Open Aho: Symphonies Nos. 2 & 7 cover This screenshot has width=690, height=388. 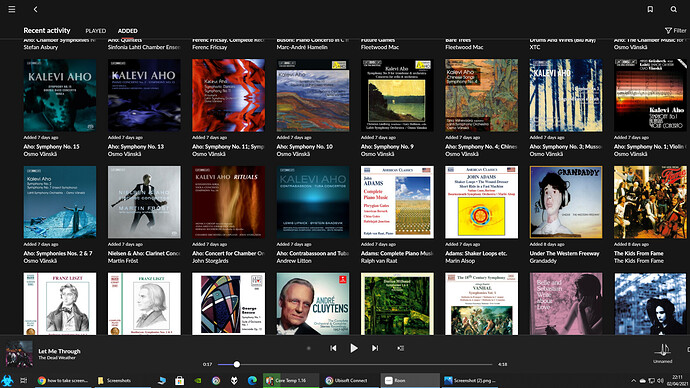[60, 202]
